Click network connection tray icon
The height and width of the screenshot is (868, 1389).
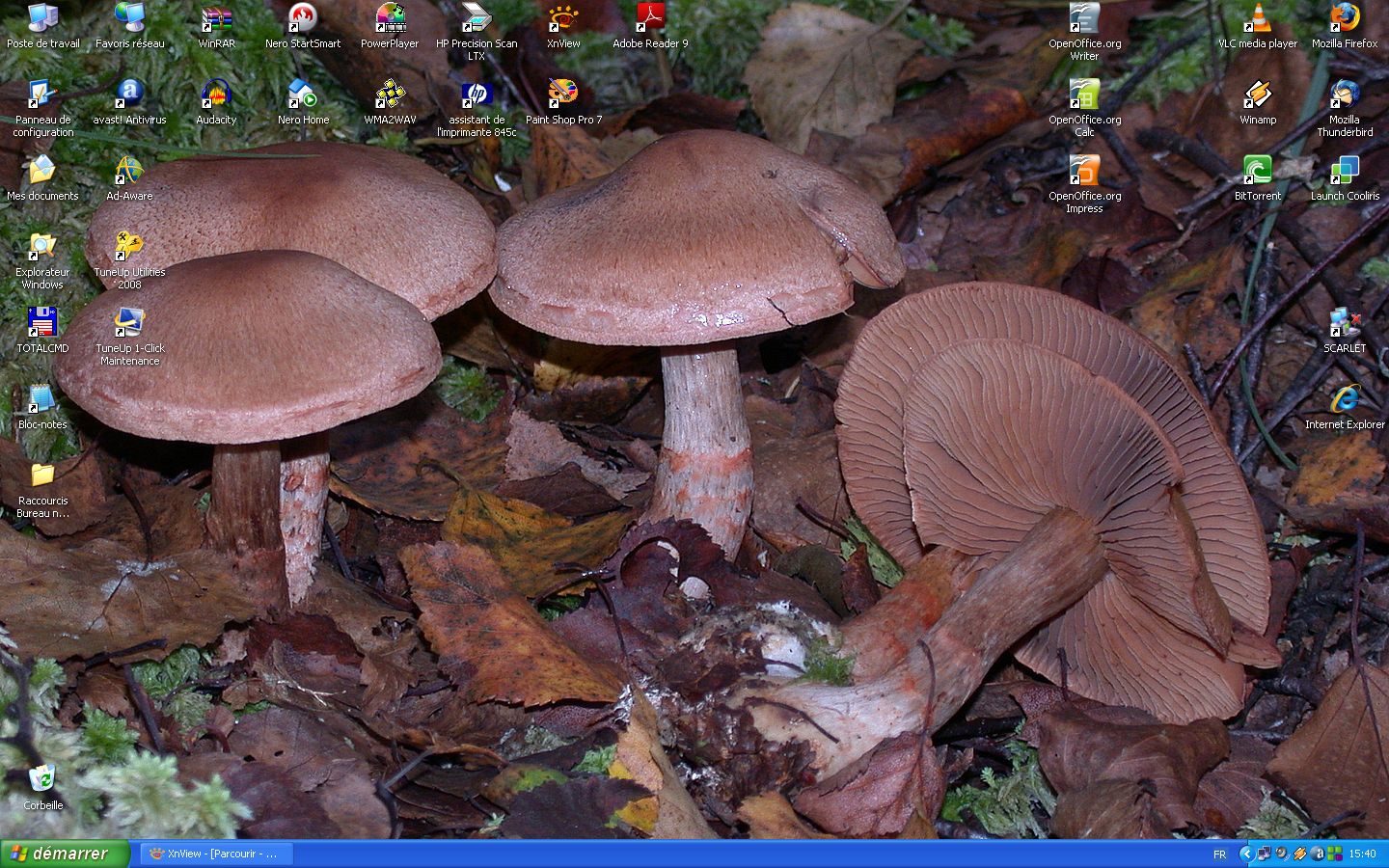pos(1264,854)
